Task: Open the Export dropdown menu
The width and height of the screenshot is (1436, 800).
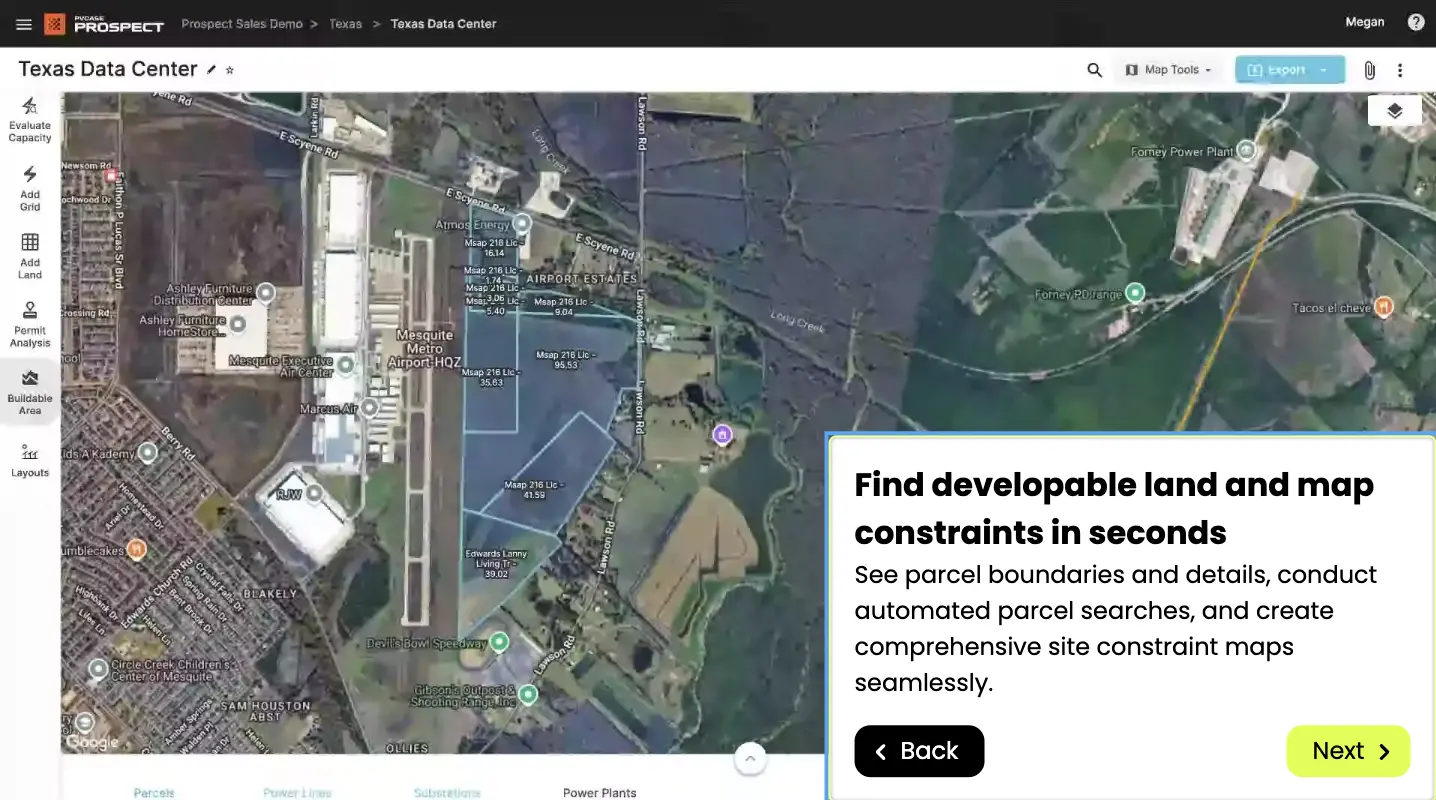Action: point(1290,70)
